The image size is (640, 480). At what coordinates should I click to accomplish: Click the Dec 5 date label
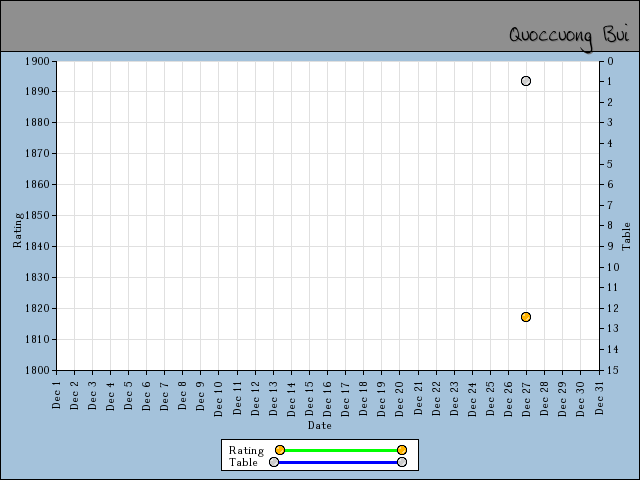tap(129, 396)
